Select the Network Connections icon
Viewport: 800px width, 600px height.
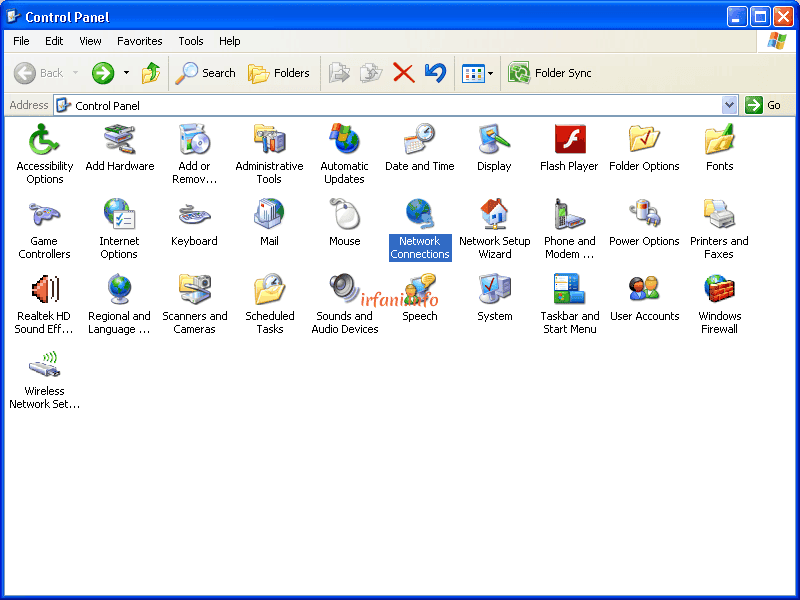(419, 215)
